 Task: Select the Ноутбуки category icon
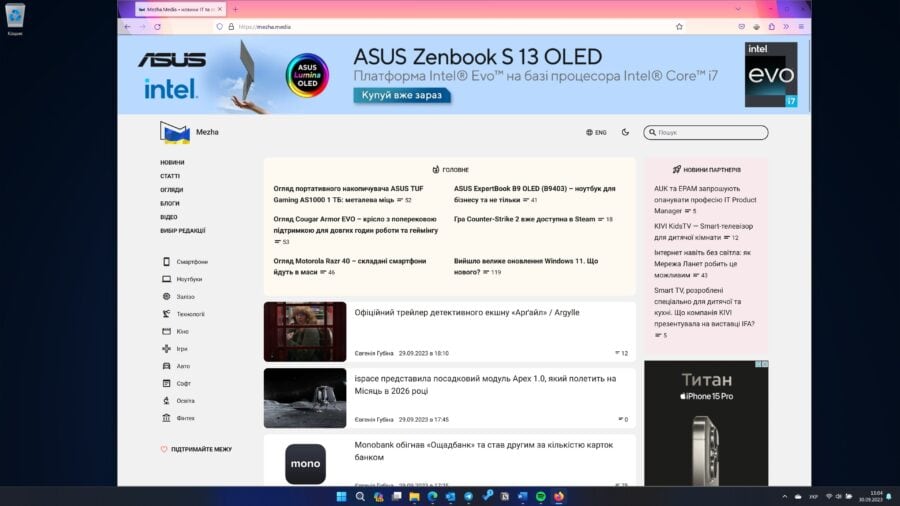pos(166,279)
